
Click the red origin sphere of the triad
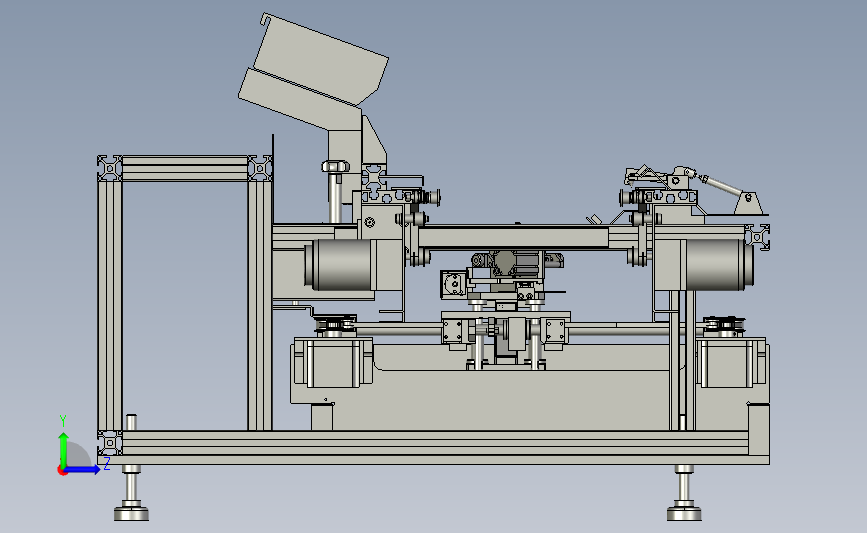pyautogui.click(x=62, y=471)
